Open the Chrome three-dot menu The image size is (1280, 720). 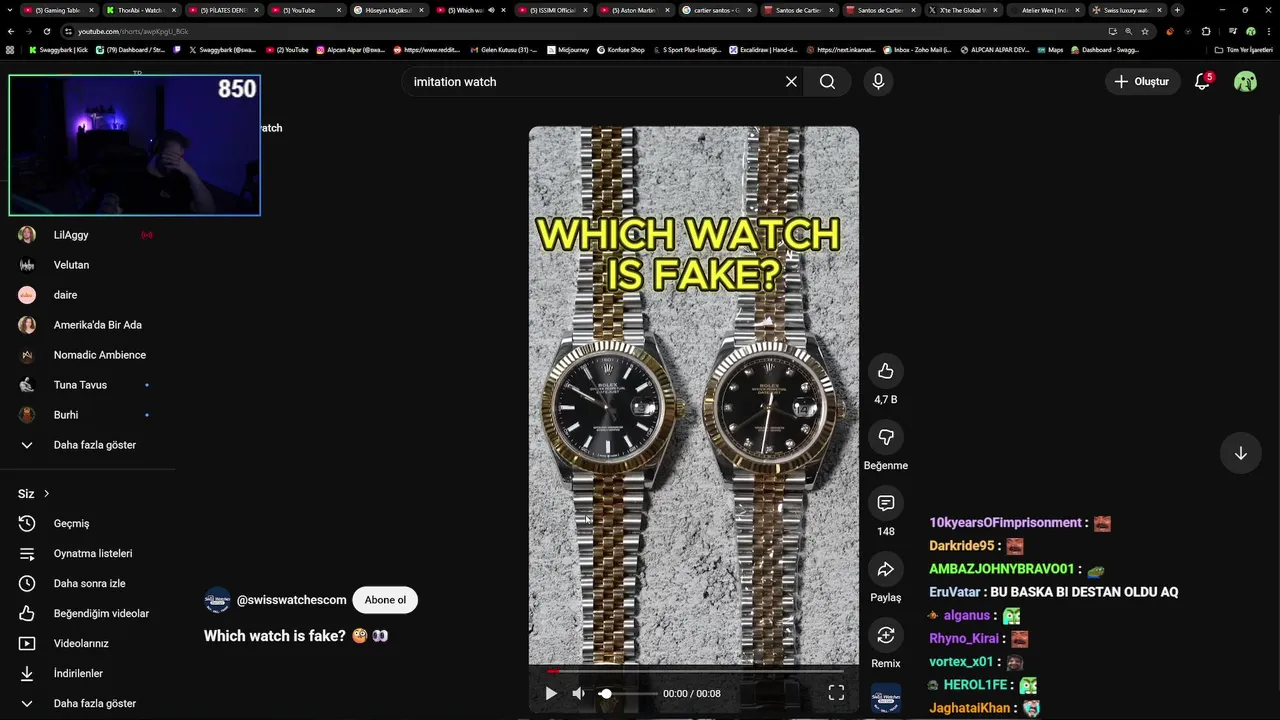click(1268, 31)
